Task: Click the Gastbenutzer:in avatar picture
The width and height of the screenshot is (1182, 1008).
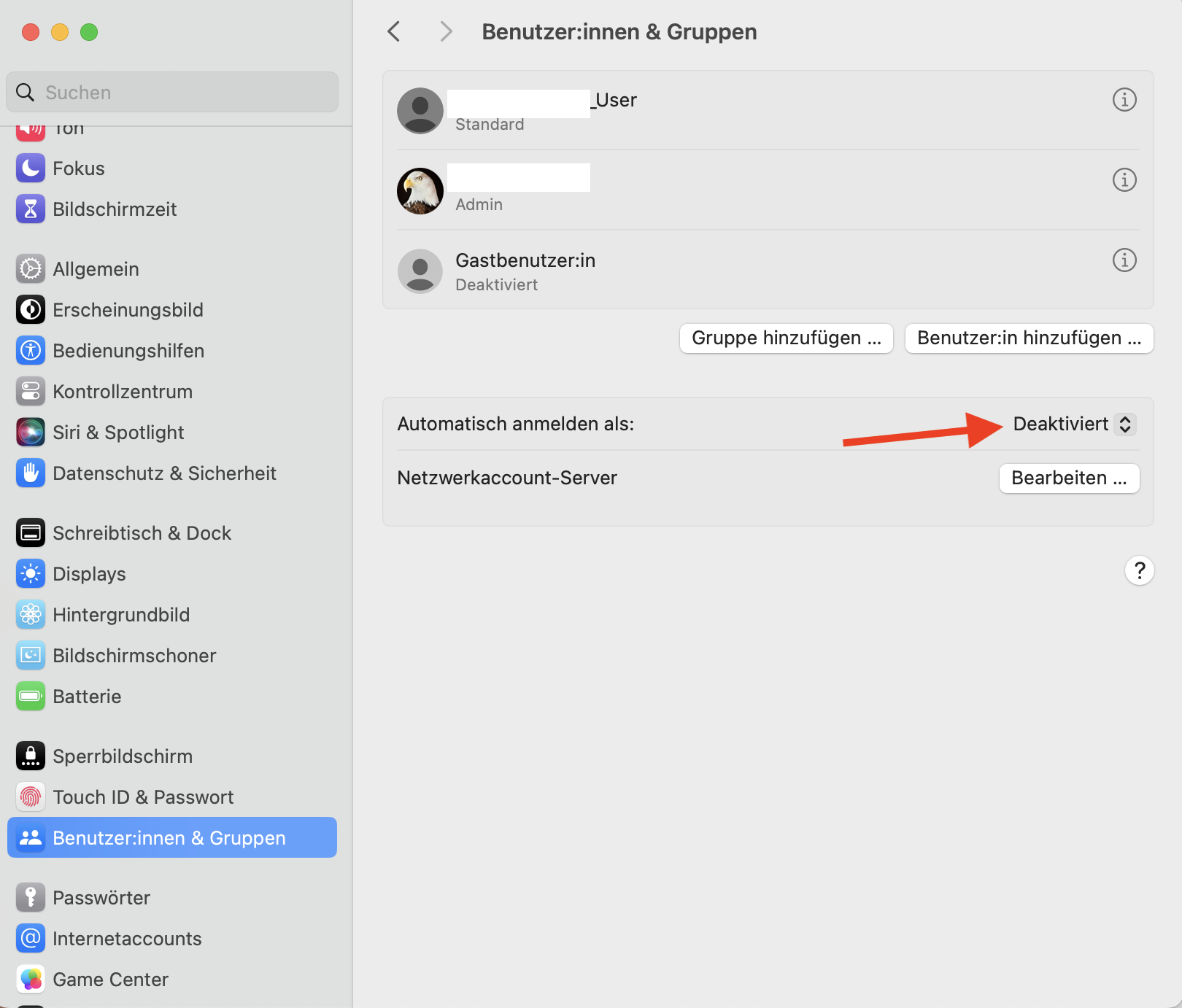Action: [420, 271]
